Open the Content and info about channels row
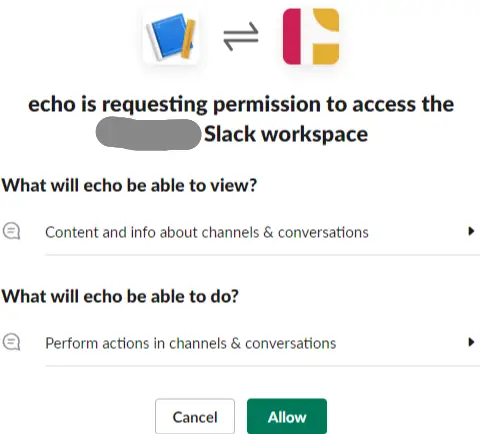The image size is (480, 434). click(x=240, y=232)
